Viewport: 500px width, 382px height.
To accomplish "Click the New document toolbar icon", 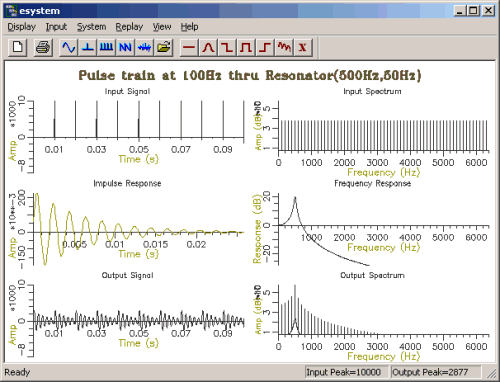I will coord(18,47).
